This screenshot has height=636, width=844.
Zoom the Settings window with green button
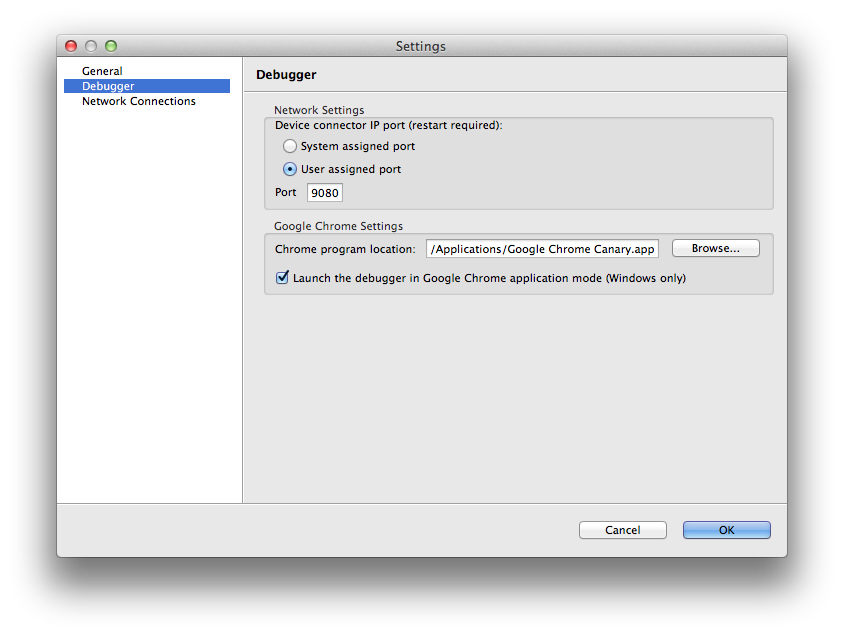tap(111, 46)
